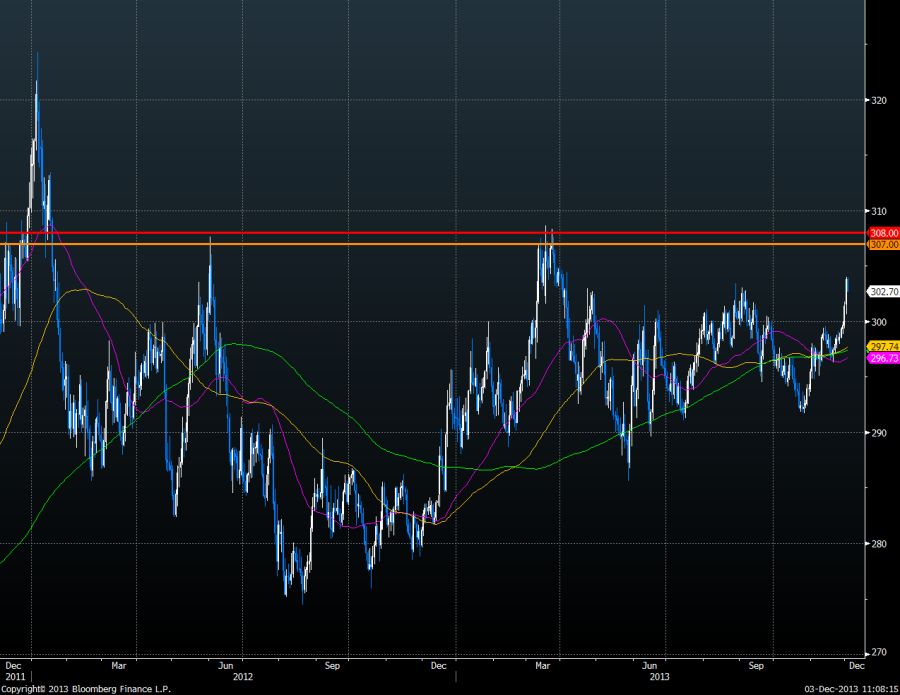Click the latest price bar near 302.70
The image size is (900, 695).
(847, 290)
